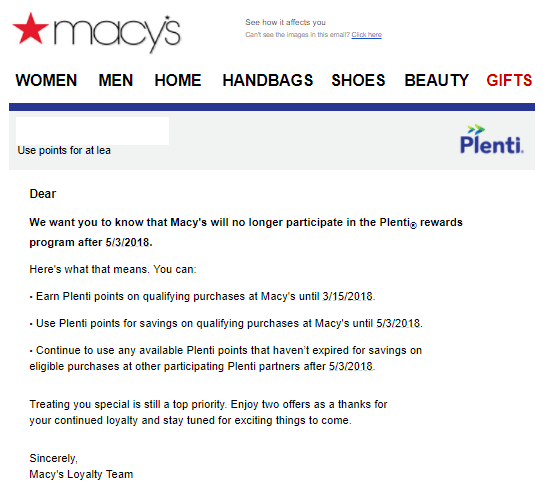Click the 'Use points for at lea' banner text
Screen dimensions: 549x485
pos(64,151)
